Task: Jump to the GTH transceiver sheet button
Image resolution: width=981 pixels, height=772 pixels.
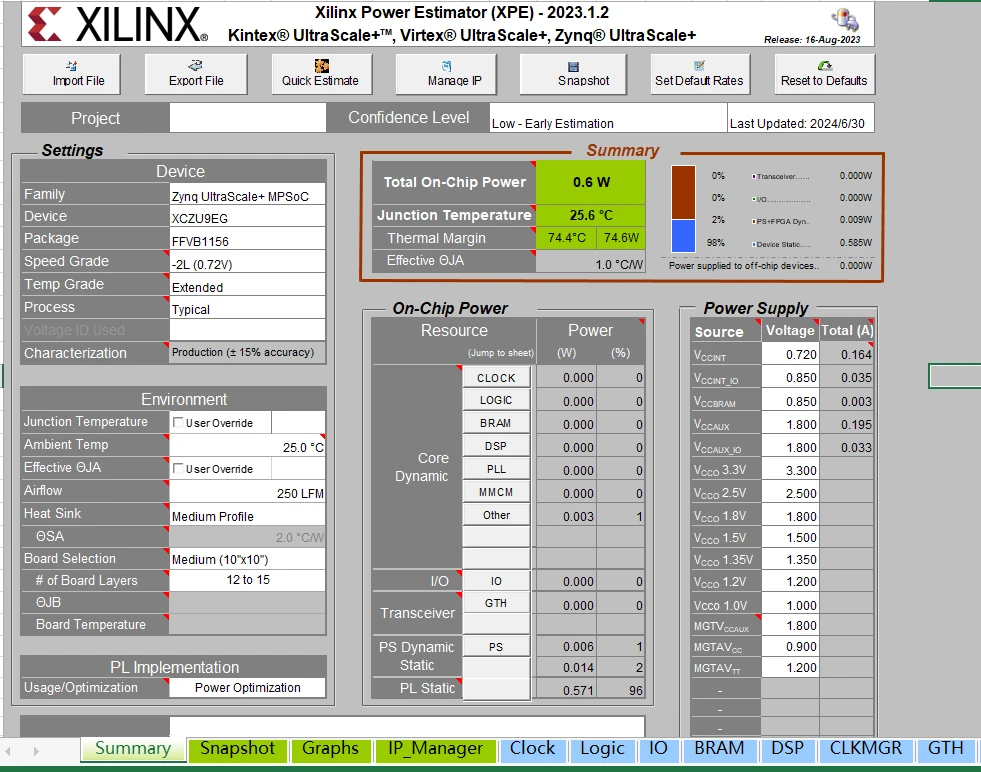Action: [496, 603]
